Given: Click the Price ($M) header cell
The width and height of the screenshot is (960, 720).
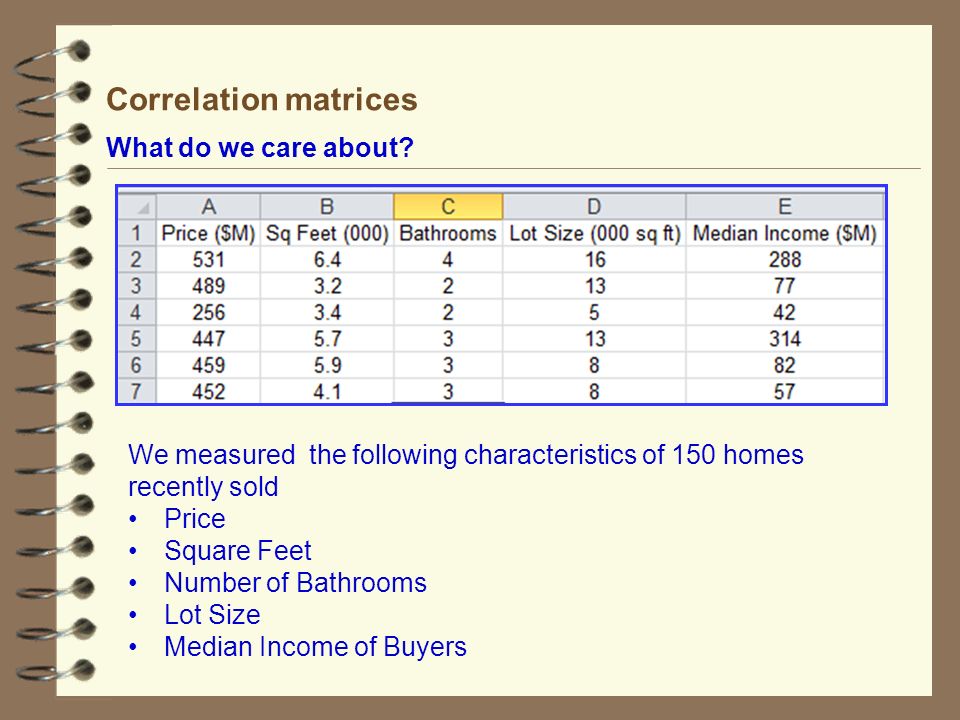Looking at the screenshot, I should [209, 233].
